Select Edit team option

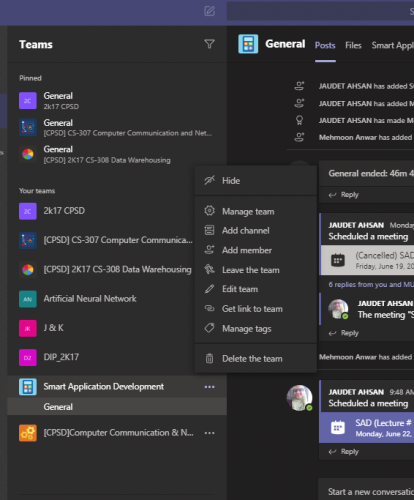point(255,289)
